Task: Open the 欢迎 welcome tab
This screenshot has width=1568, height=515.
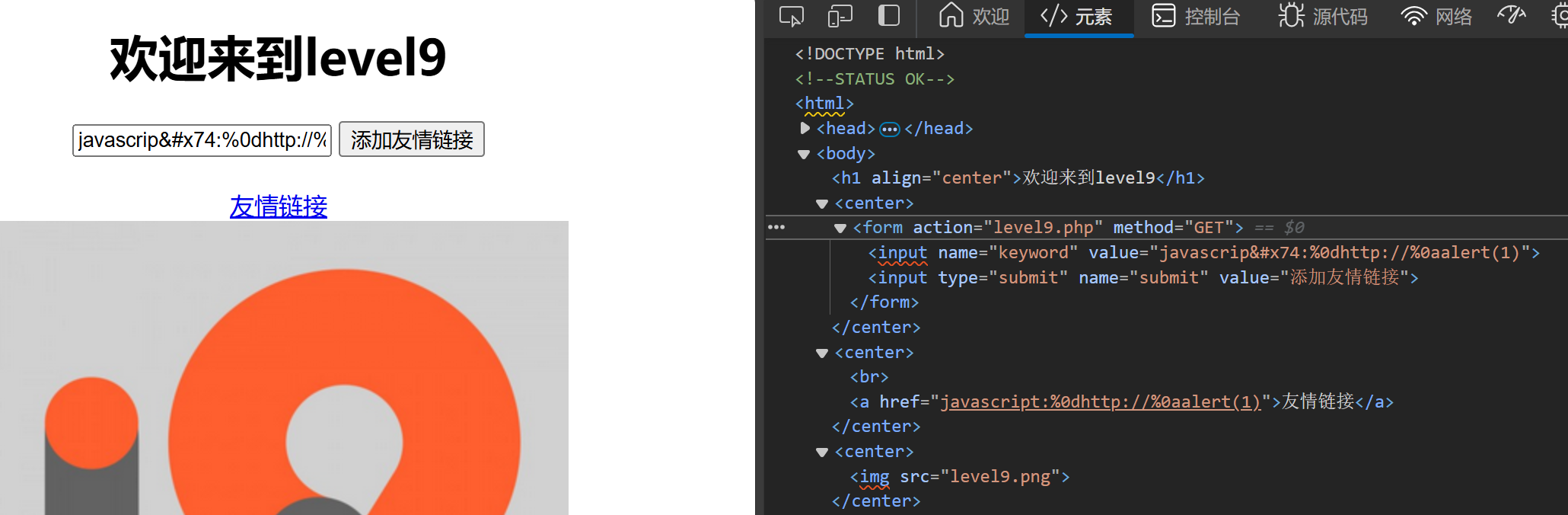Action: (974, 16)
